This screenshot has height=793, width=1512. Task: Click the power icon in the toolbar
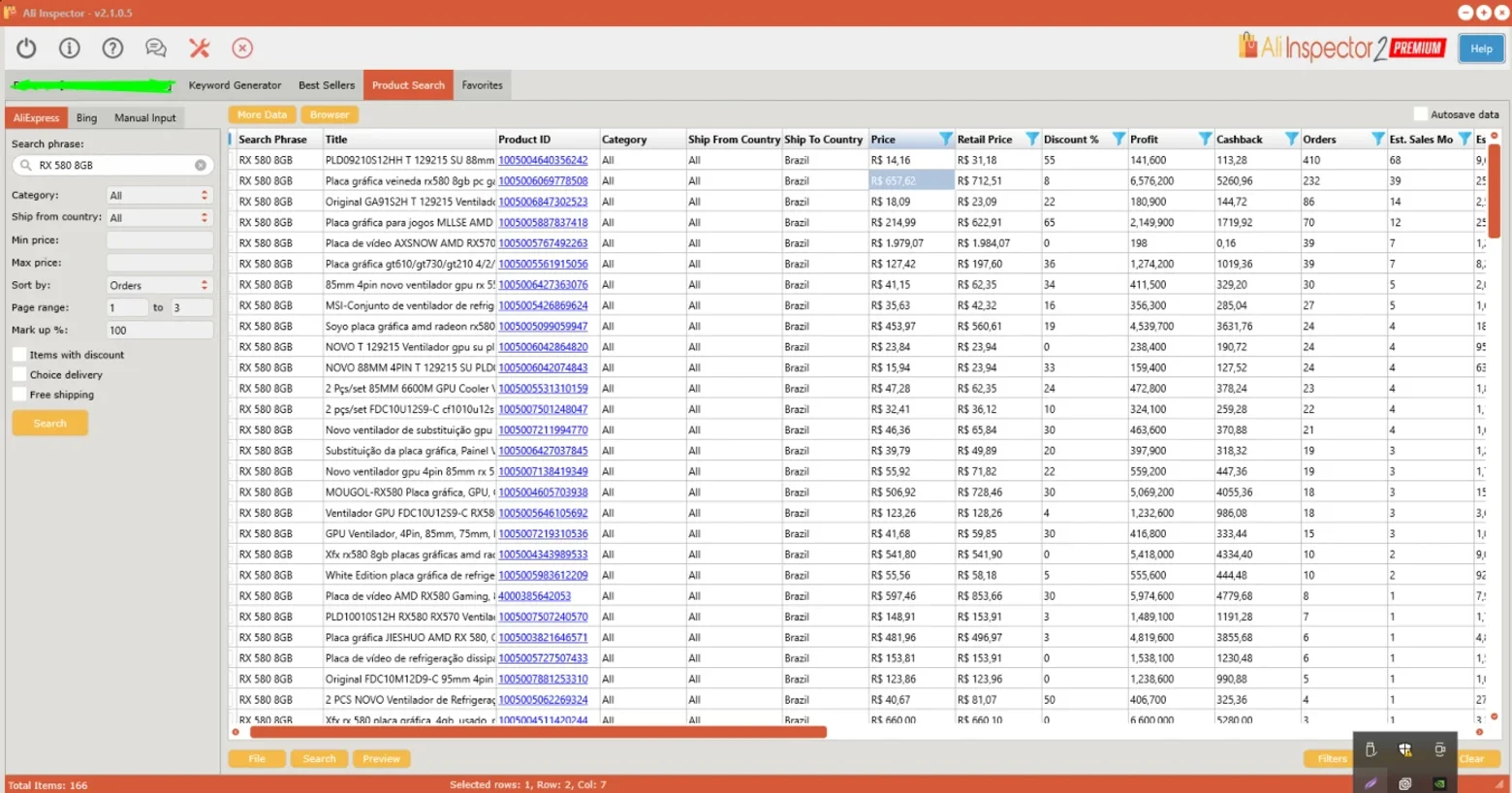pos(26,48)
